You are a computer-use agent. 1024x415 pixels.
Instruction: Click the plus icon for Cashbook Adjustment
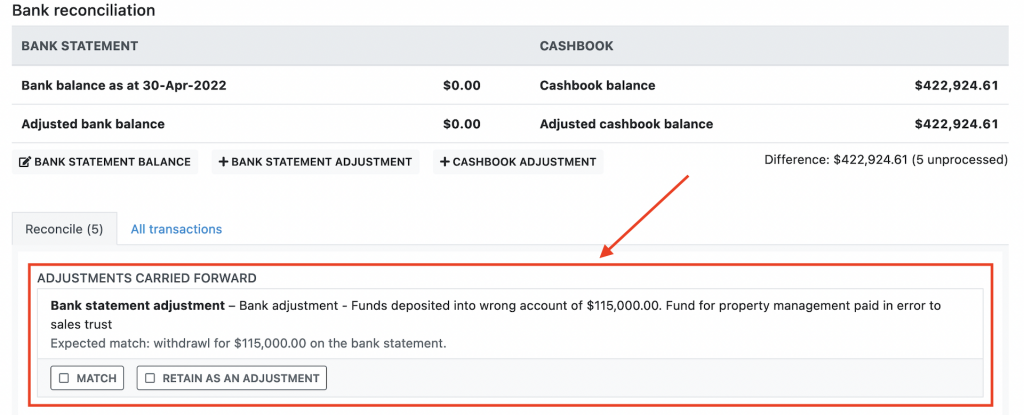(445, 162)
